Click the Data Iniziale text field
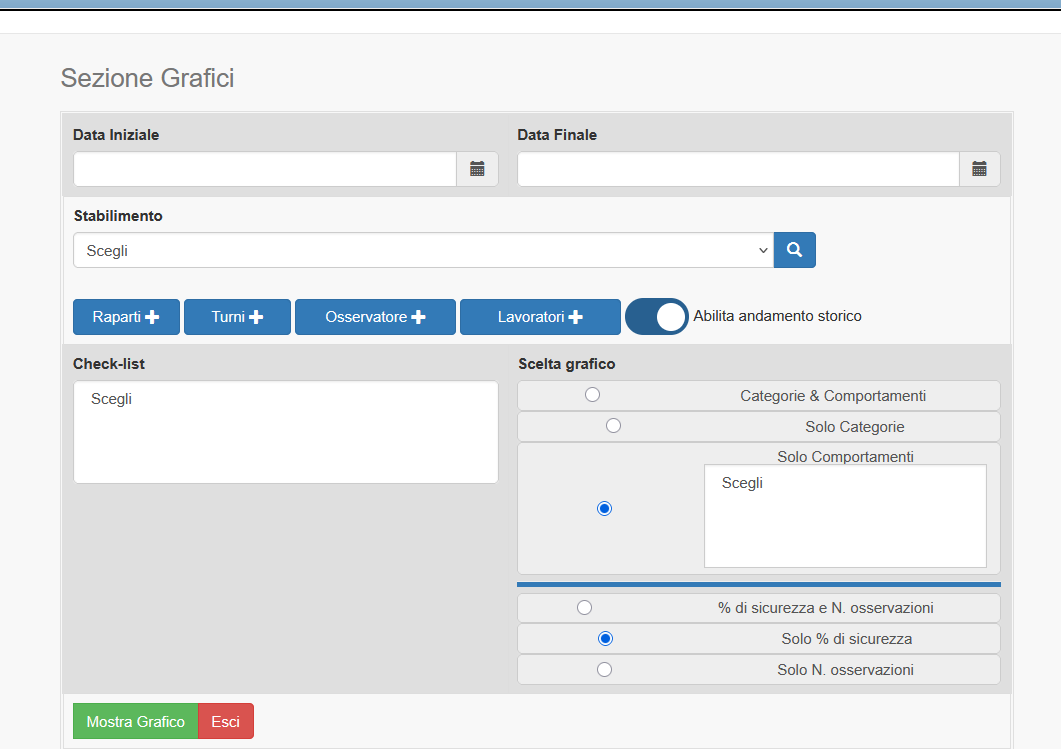Image resolution: width=1061 pixels, height=749 pixels. (265, 169)
